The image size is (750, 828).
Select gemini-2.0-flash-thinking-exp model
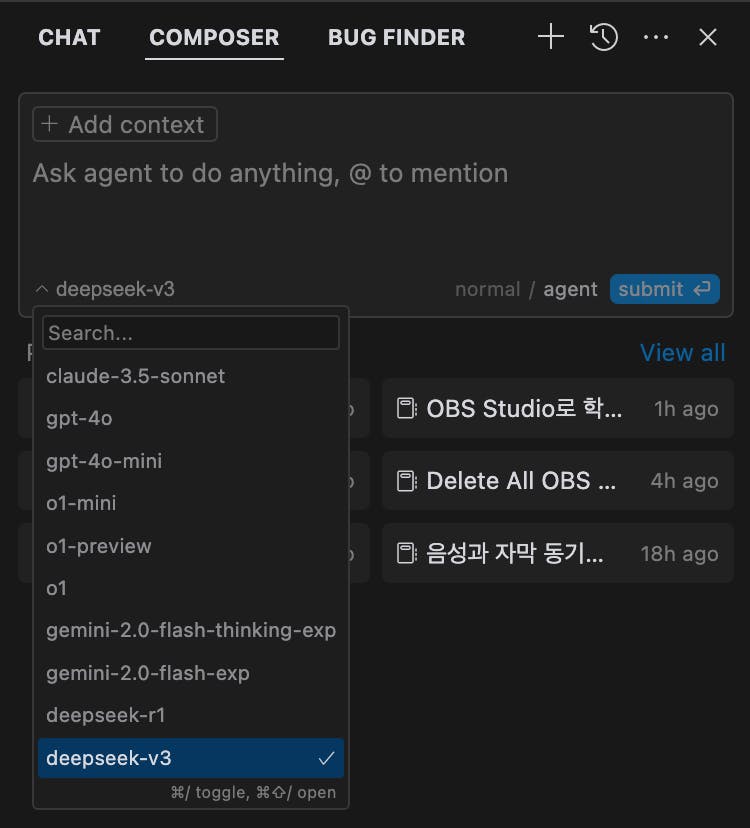191,630
